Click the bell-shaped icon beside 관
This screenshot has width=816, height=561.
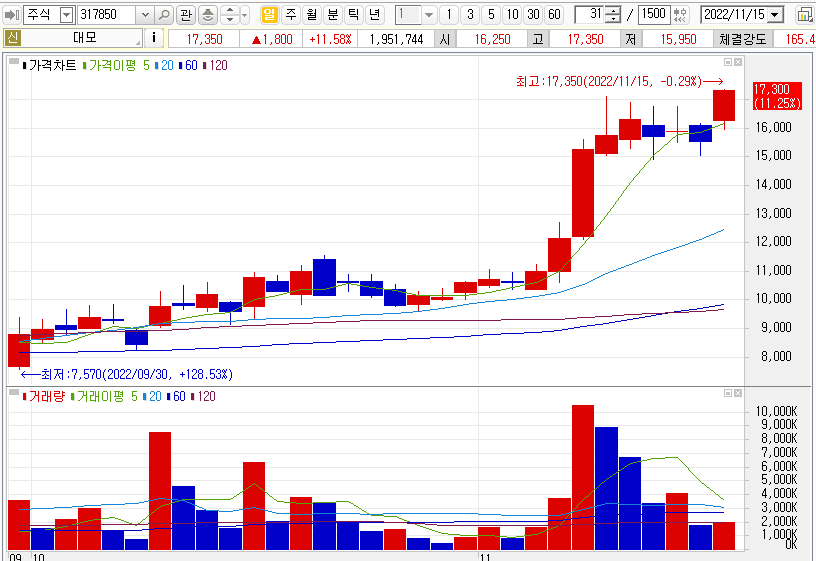[208, 15]
